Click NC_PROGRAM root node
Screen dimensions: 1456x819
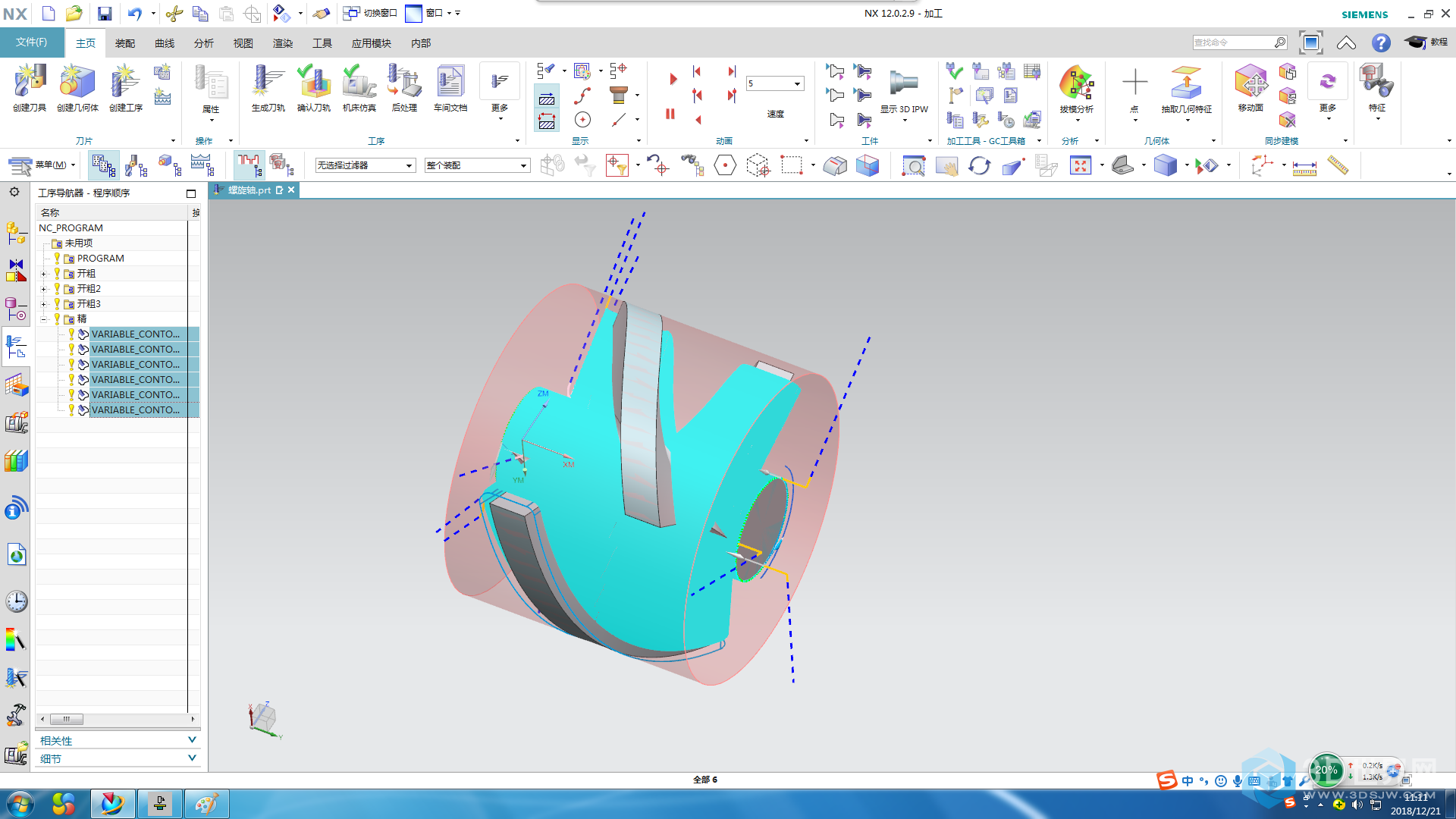(x=71, y=228)
